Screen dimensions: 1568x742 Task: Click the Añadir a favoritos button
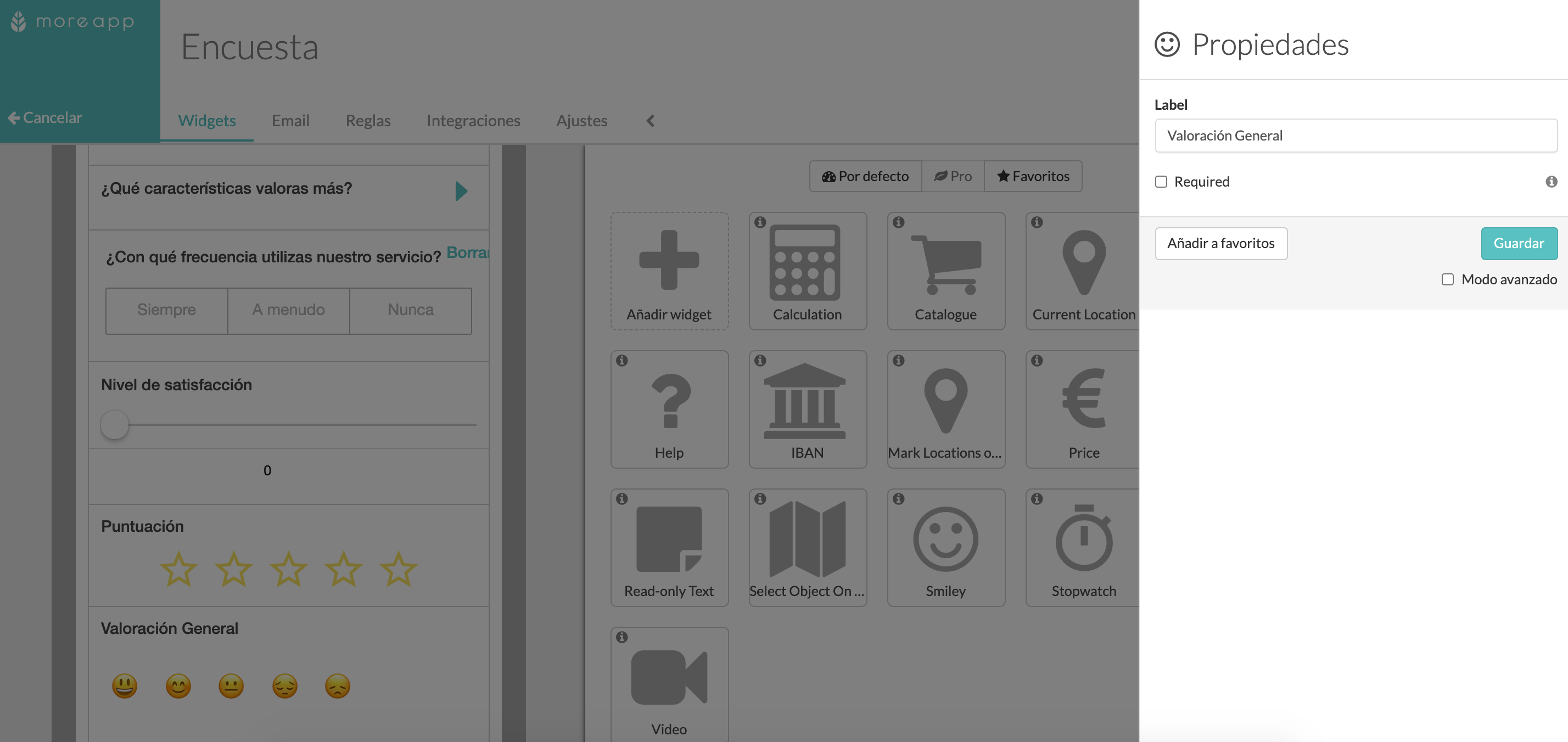tap(1221, 243)
